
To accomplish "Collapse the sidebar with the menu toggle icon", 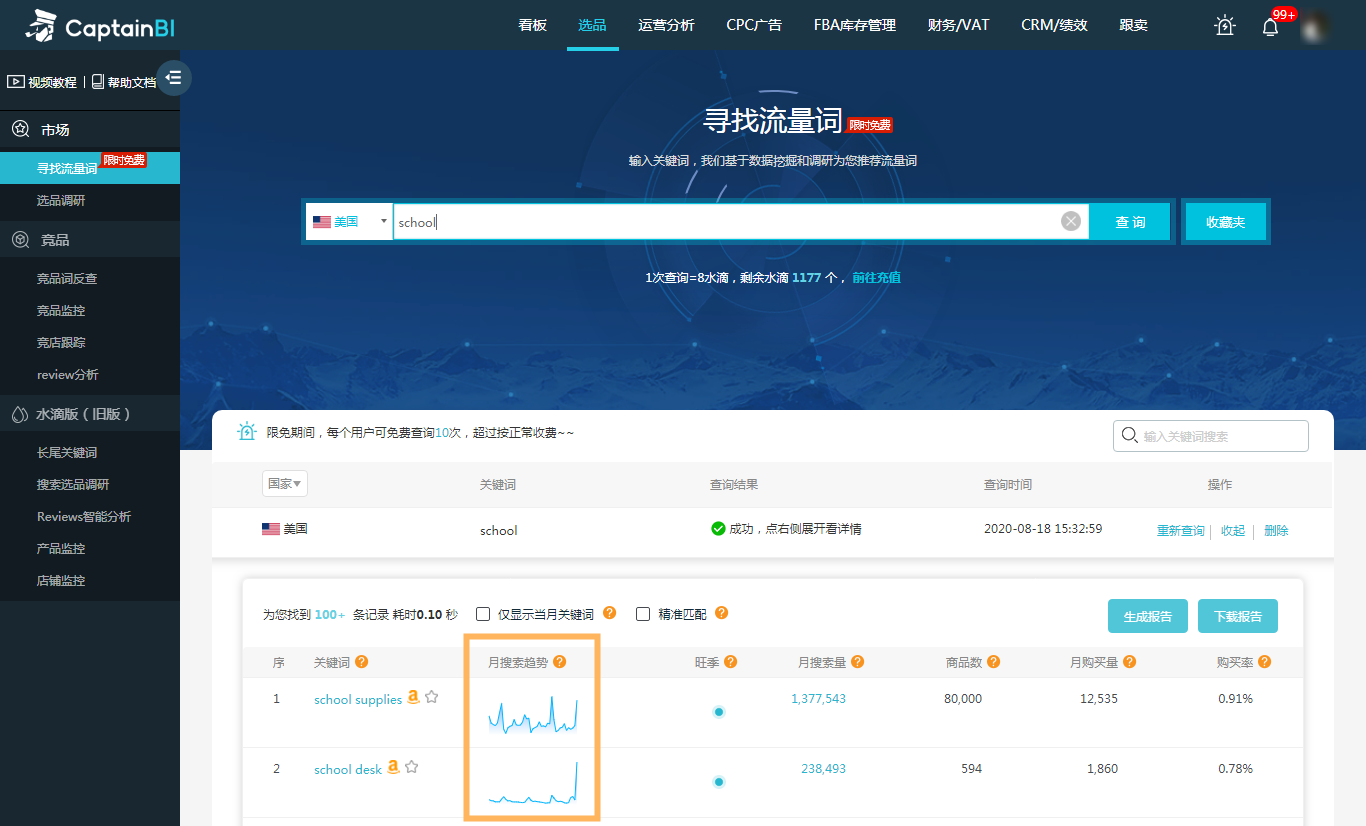I will point(174,78).
